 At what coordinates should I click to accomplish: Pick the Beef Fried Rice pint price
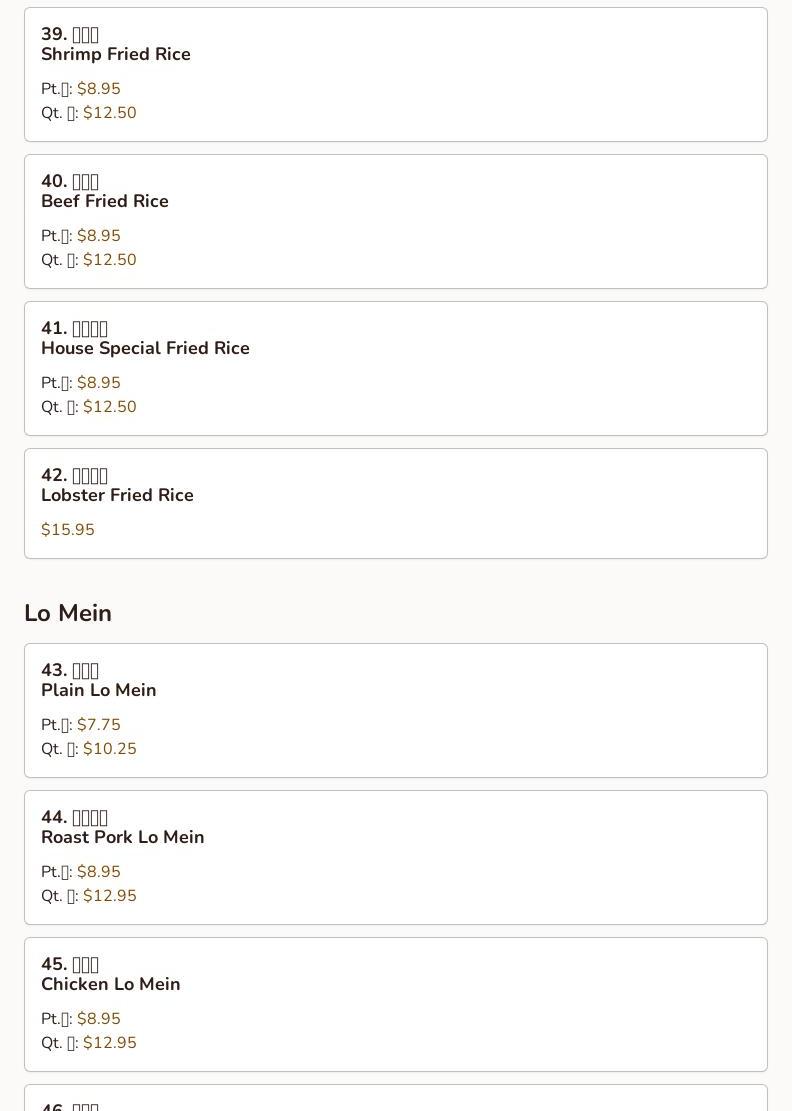point(99,236)
